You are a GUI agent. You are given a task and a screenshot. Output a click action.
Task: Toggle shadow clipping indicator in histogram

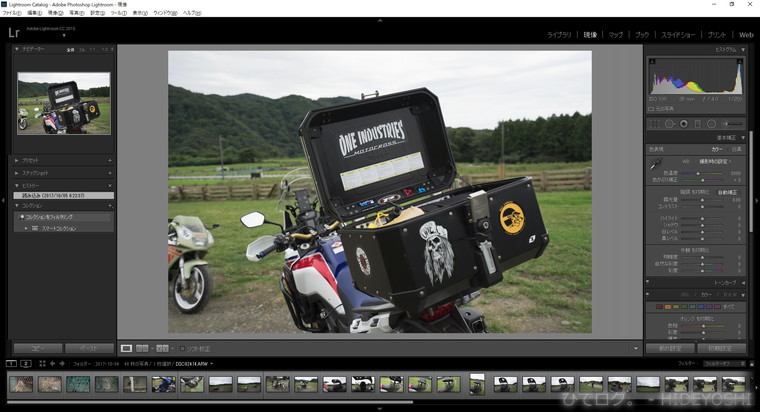652,62
